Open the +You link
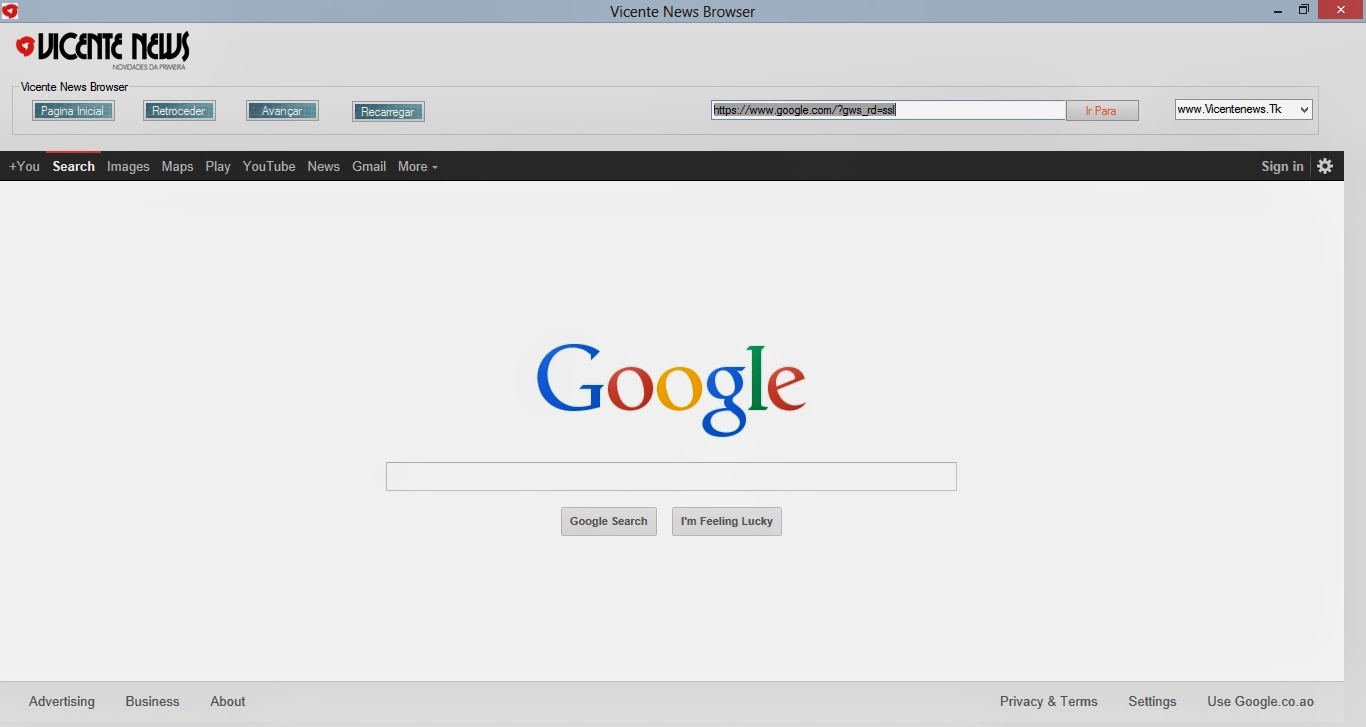This screenshot has width=1366, height=727. (24, 166)
